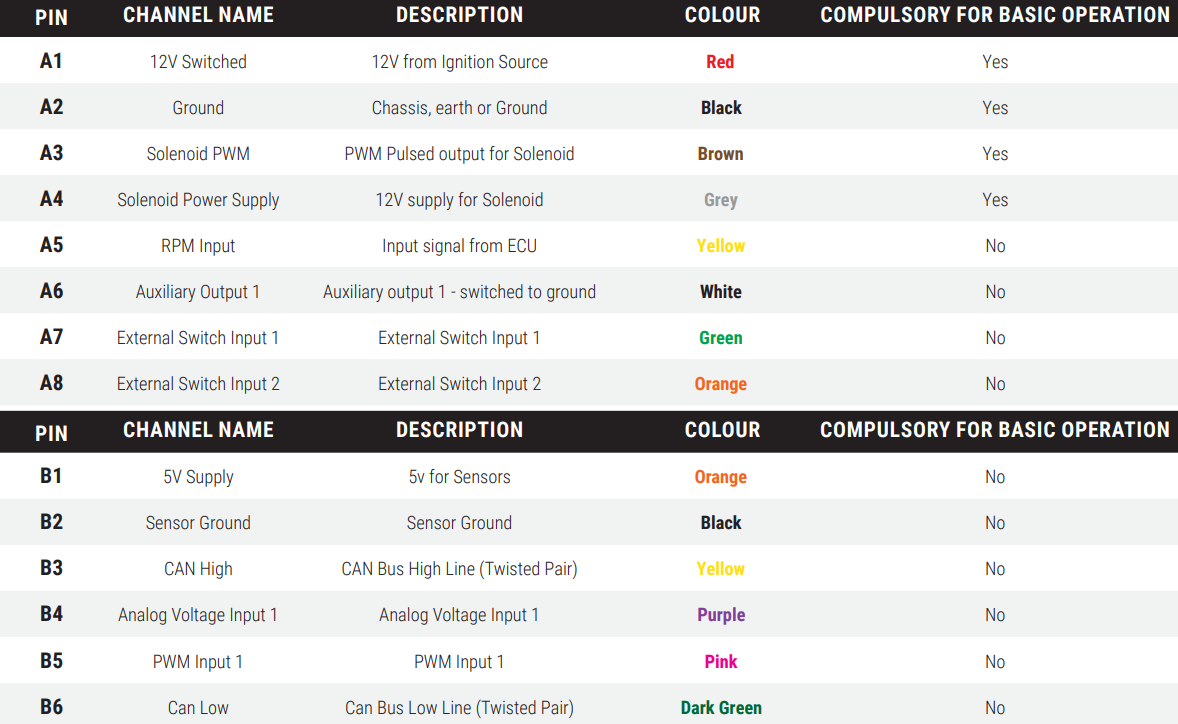Select the 'Solenoid Power Supply' channel name

(198, 200)
